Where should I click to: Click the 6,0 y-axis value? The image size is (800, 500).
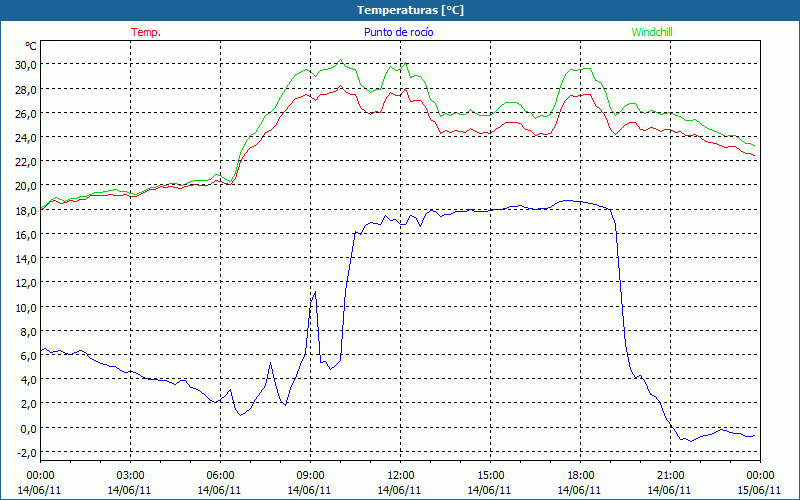[29, 356]
